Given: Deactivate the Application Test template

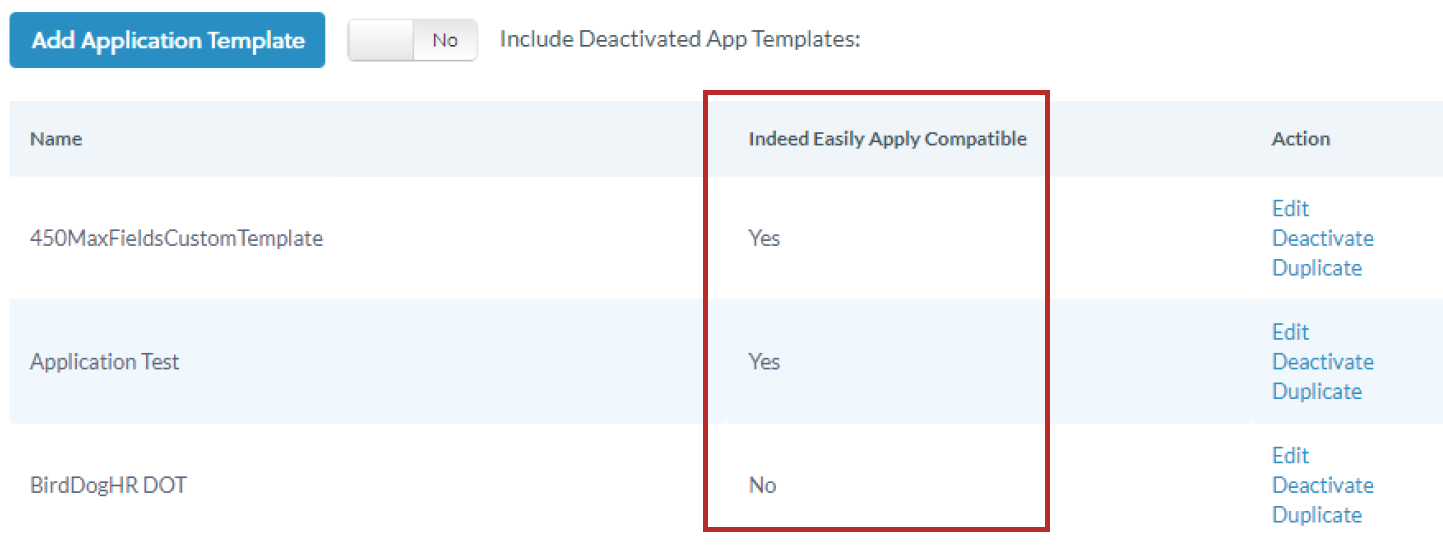Looking at the screenshot, I should coord(1322,362).
